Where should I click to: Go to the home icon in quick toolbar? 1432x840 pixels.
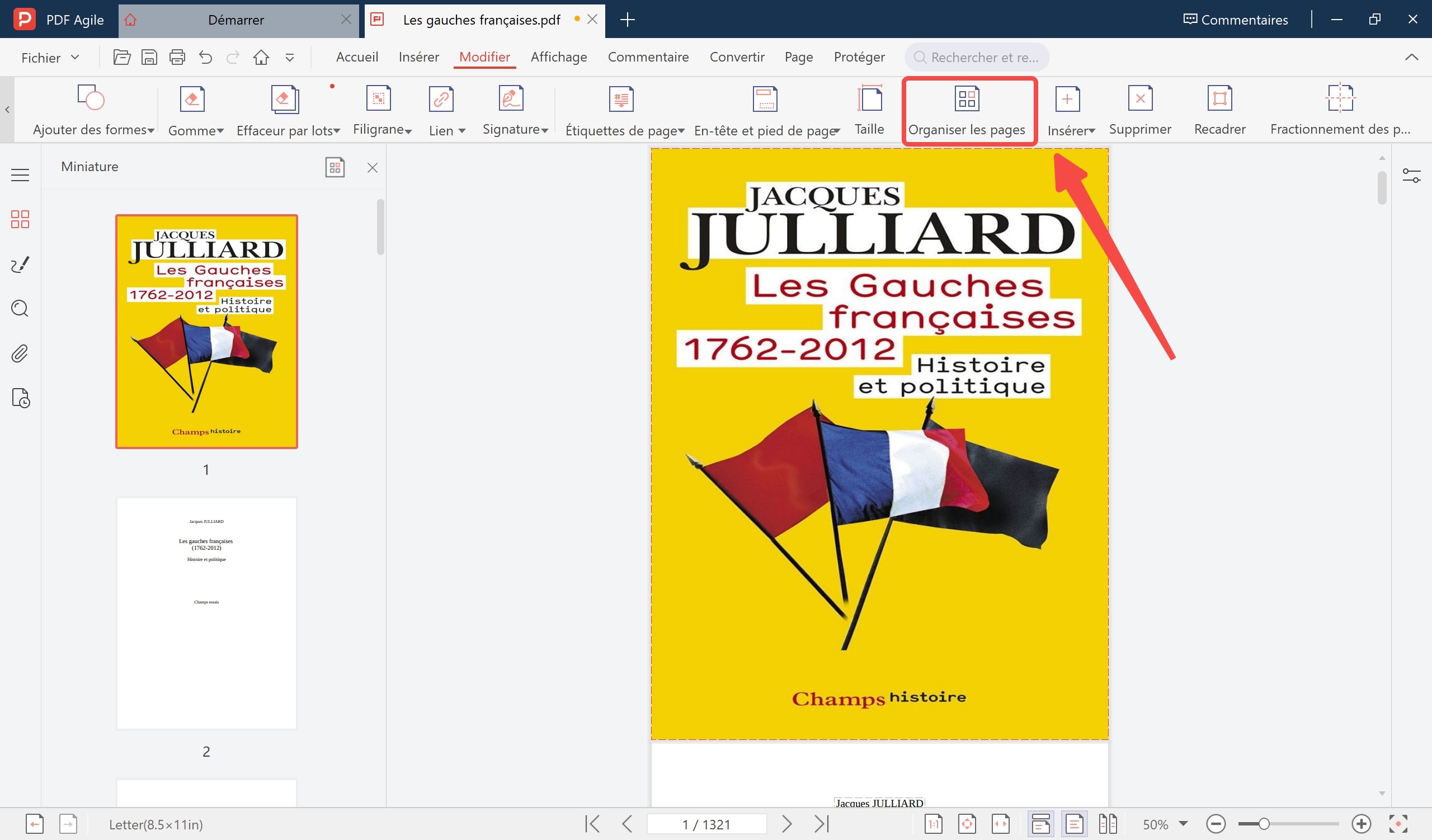[261, 57]
